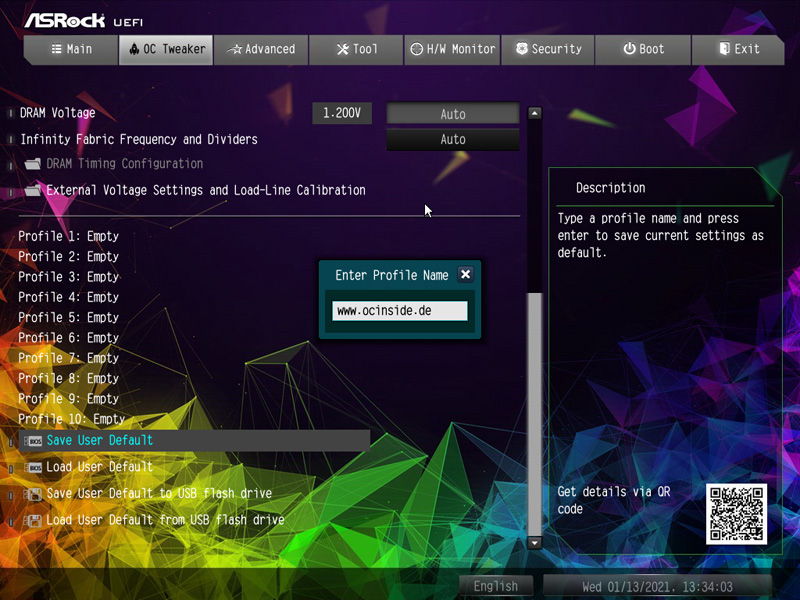The image size is (800, 600).
Task: Select Profile 3: Empty
Action: (x=68, y=277)
